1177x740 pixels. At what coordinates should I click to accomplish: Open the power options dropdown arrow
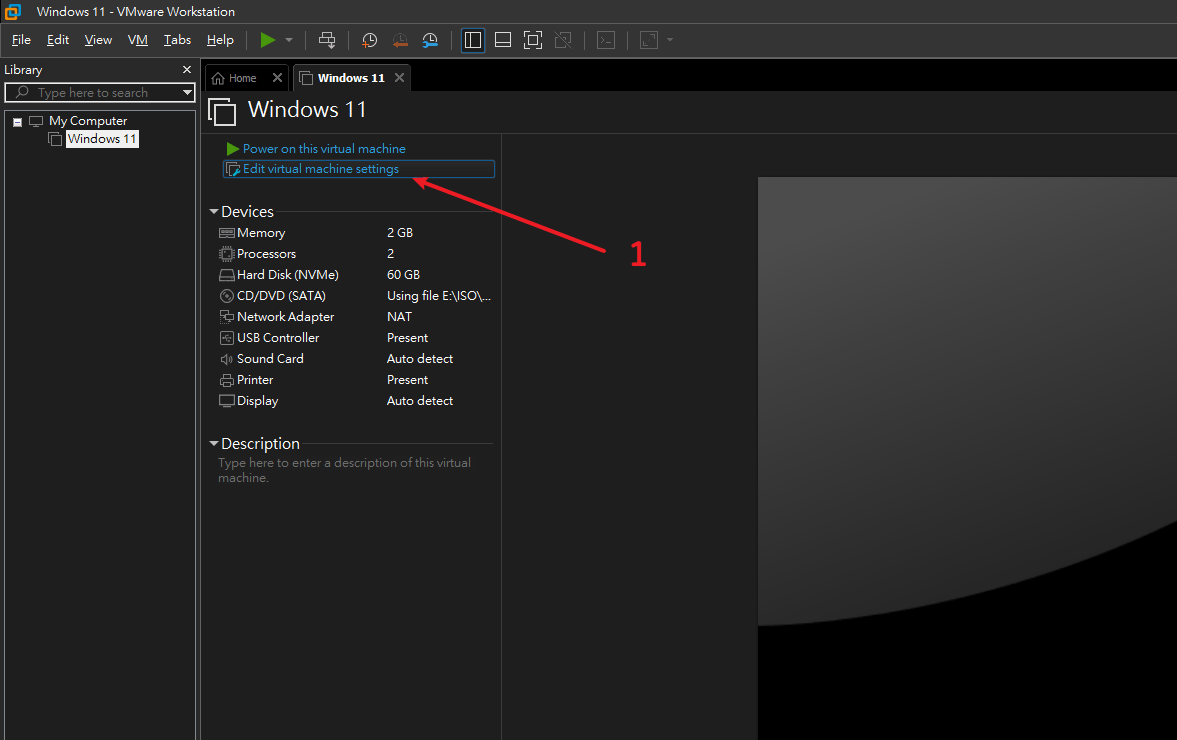[289, 40]
